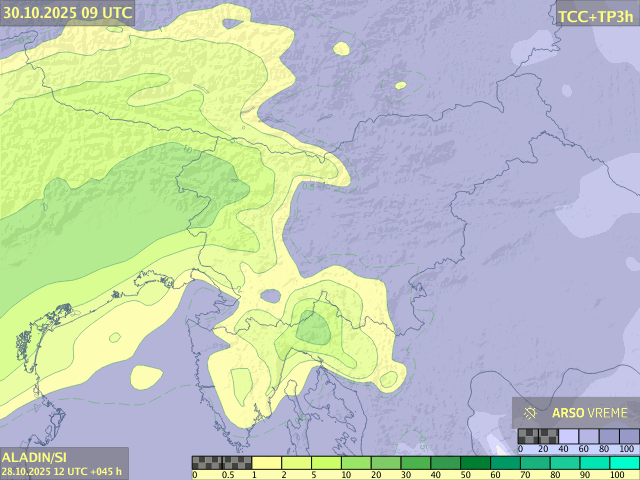Image resolution: width=640 pixels, height=480 pixels.
Task: Click the ARSO VREME logo
Action: 575,412
